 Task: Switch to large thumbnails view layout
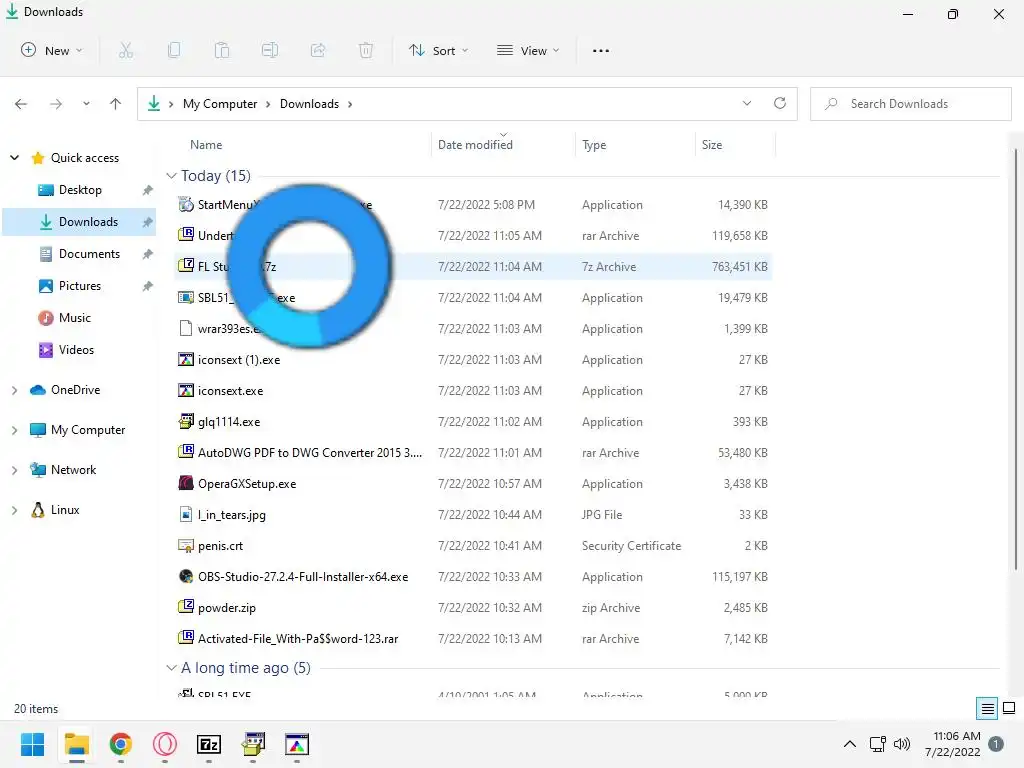(1009, 709)
